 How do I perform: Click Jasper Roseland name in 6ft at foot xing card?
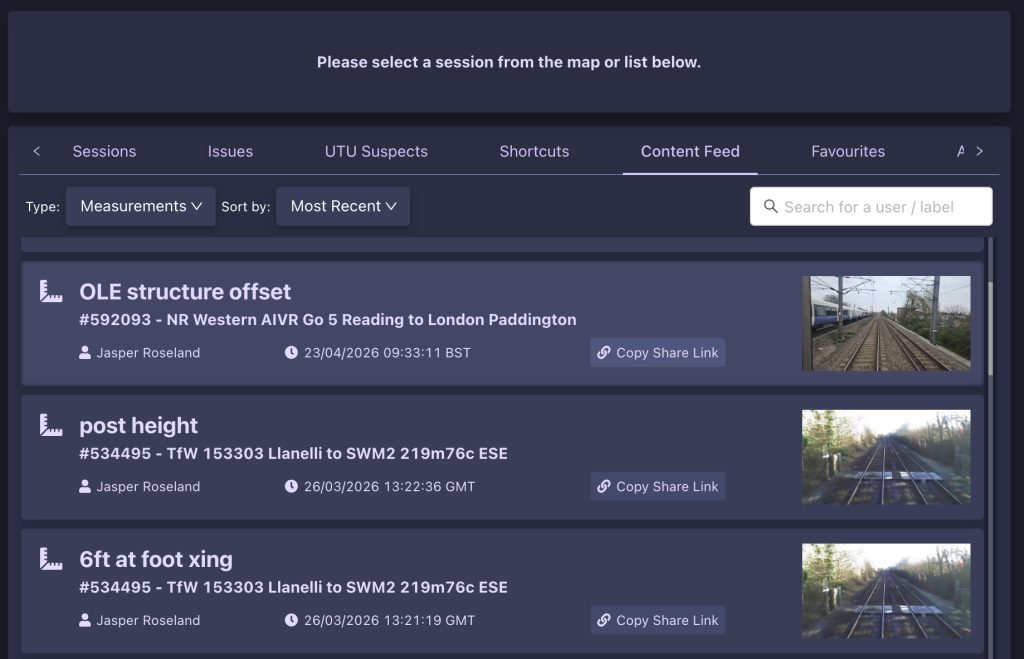148,620
